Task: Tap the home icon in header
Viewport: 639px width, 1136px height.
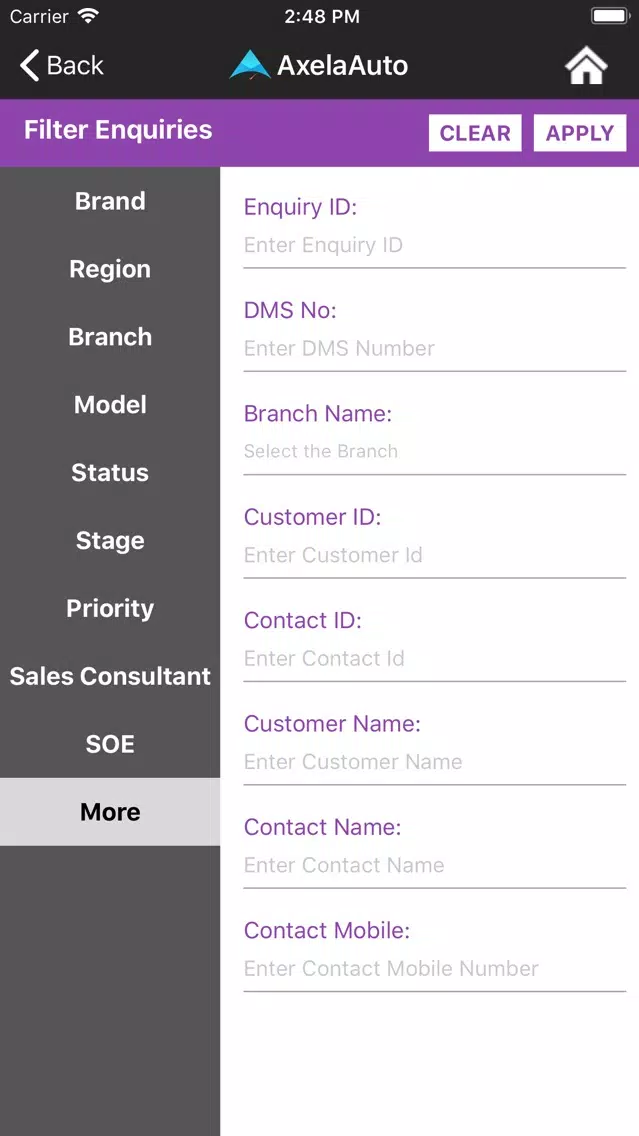Action: point(586,66)
